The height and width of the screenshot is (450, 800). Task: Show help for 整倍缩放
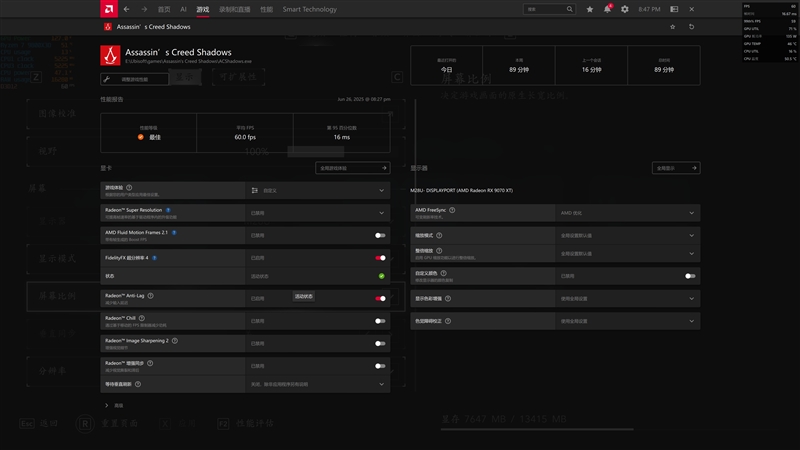[x=439, y=251]
